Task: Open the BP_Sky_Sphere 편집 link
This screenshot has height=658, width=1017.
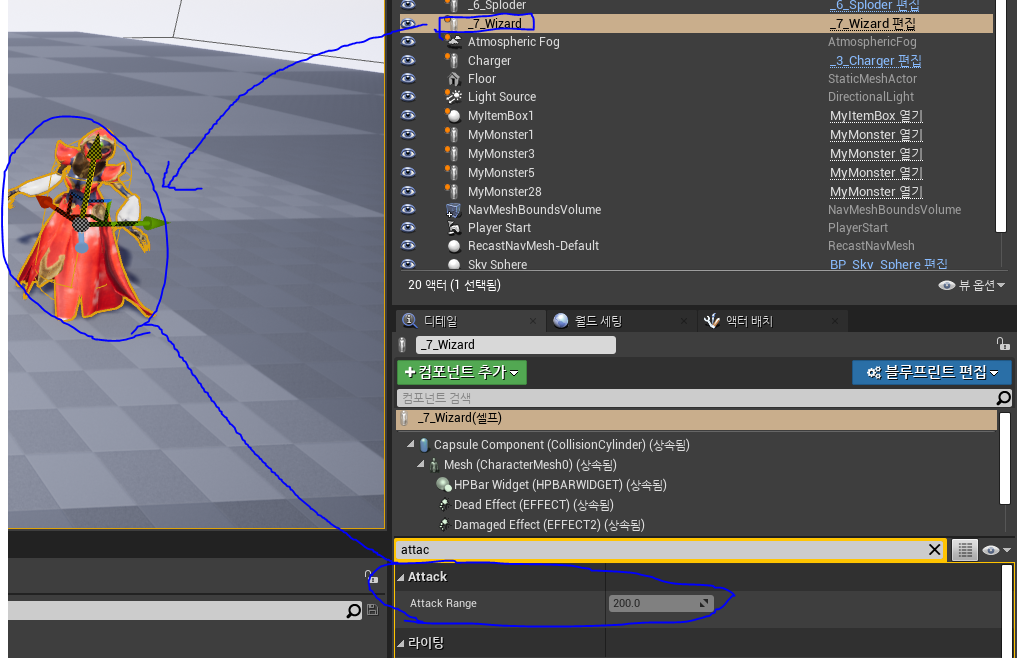Action: point(889,265)
